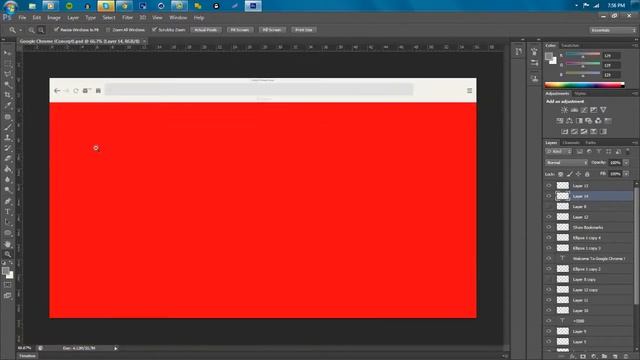640x360 pixels.
Task: Add a Curves adjustment
Action: 584,110
